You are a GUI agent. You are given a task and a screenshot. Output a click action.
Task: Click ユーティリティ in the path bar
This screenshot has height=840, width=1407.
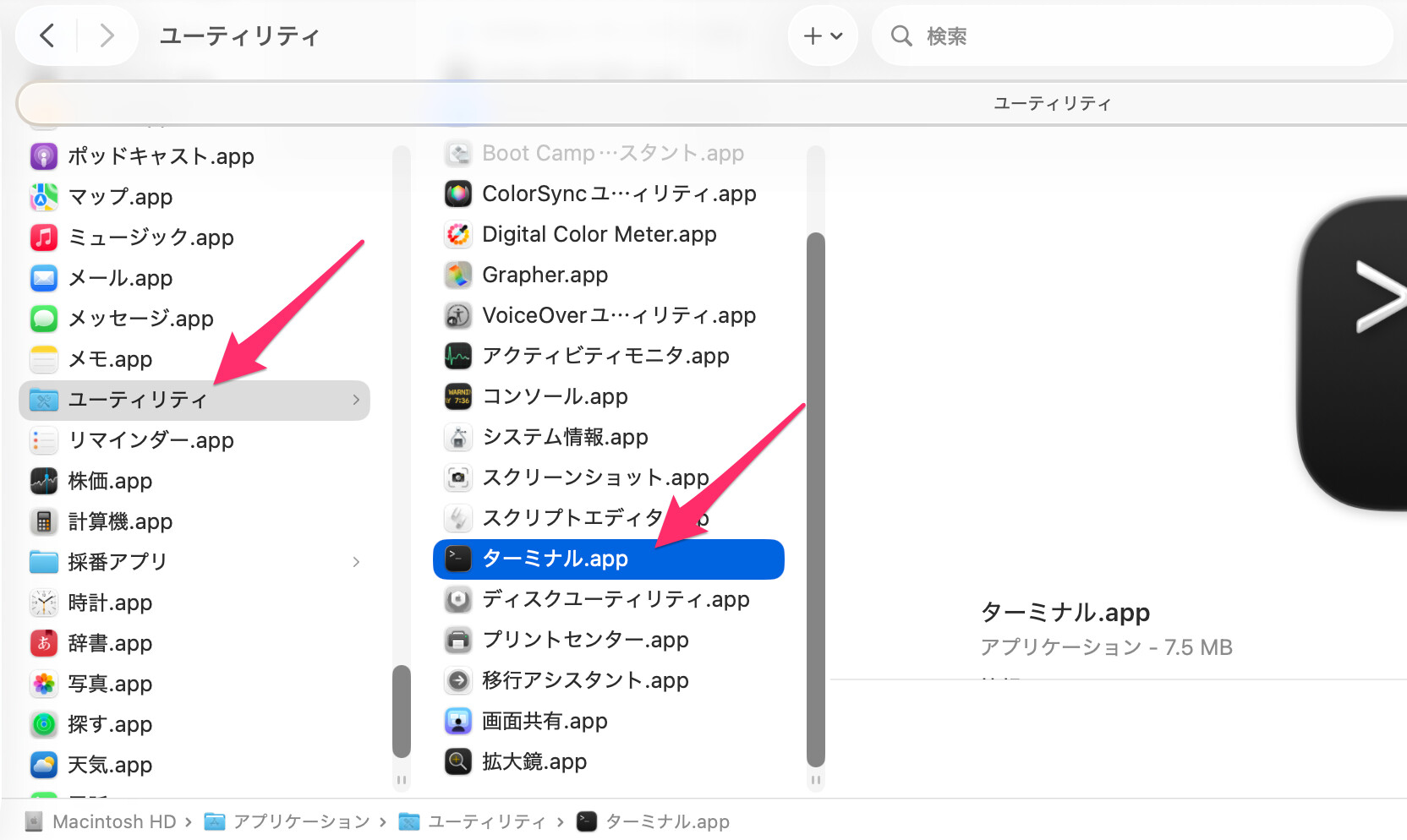click(487, 821)
